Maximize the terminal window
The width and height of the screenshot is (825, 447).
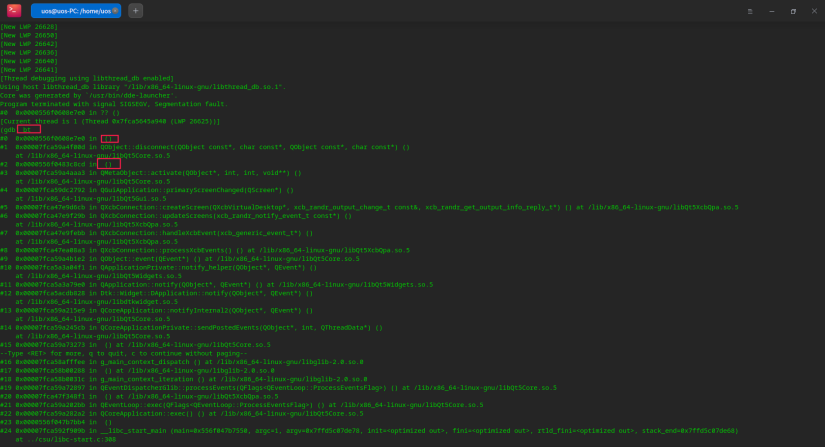click(793, 11)
